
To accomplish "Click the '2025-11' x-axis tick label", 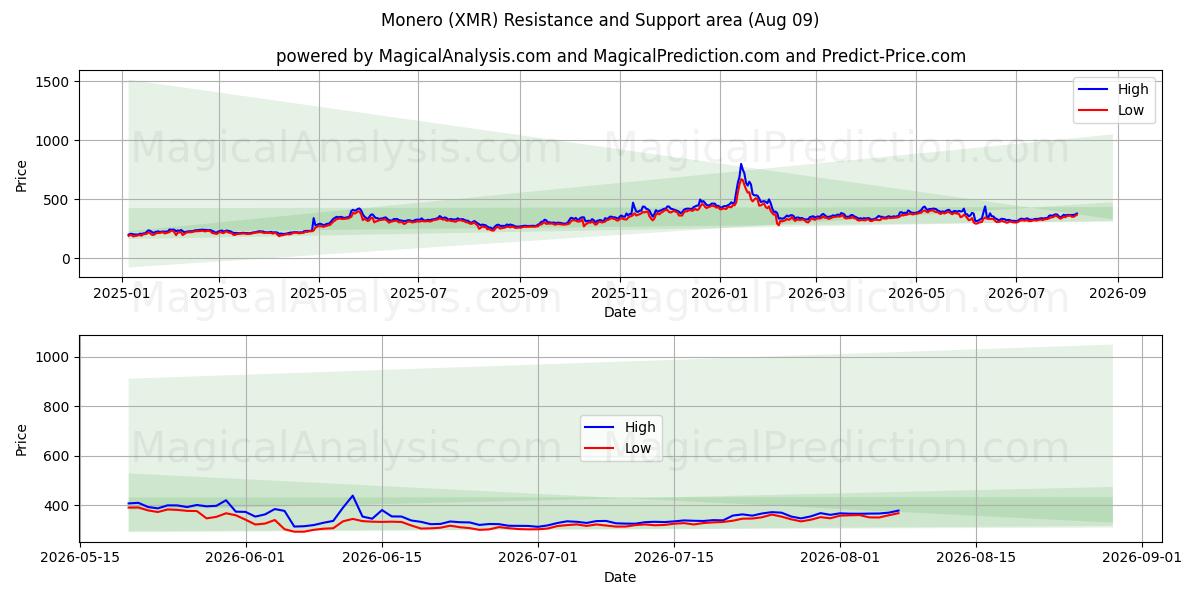I will [x=619, y=294].
